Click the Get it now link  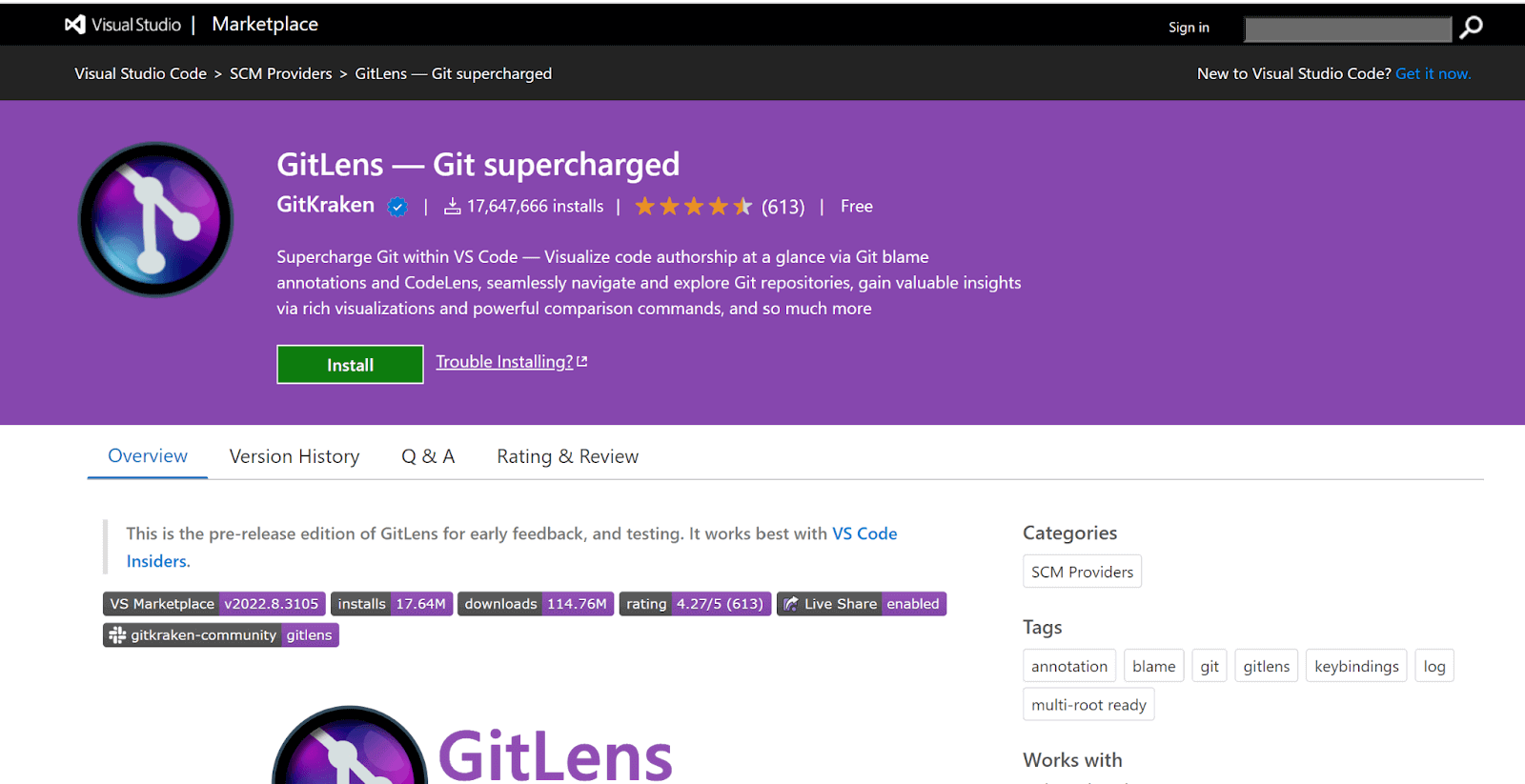(1433, 73)
